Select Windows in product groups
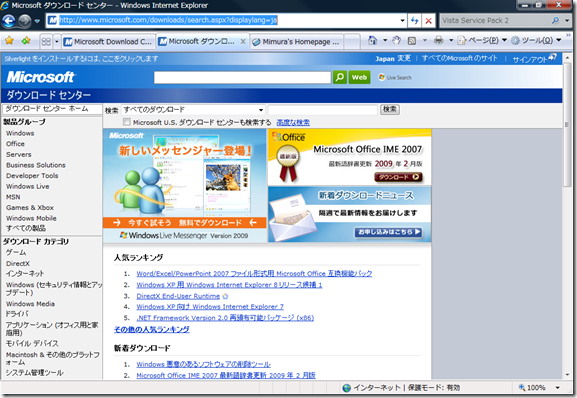Image resolution: width=577 pixels, height=398 pixels. [x=20, y=133]
